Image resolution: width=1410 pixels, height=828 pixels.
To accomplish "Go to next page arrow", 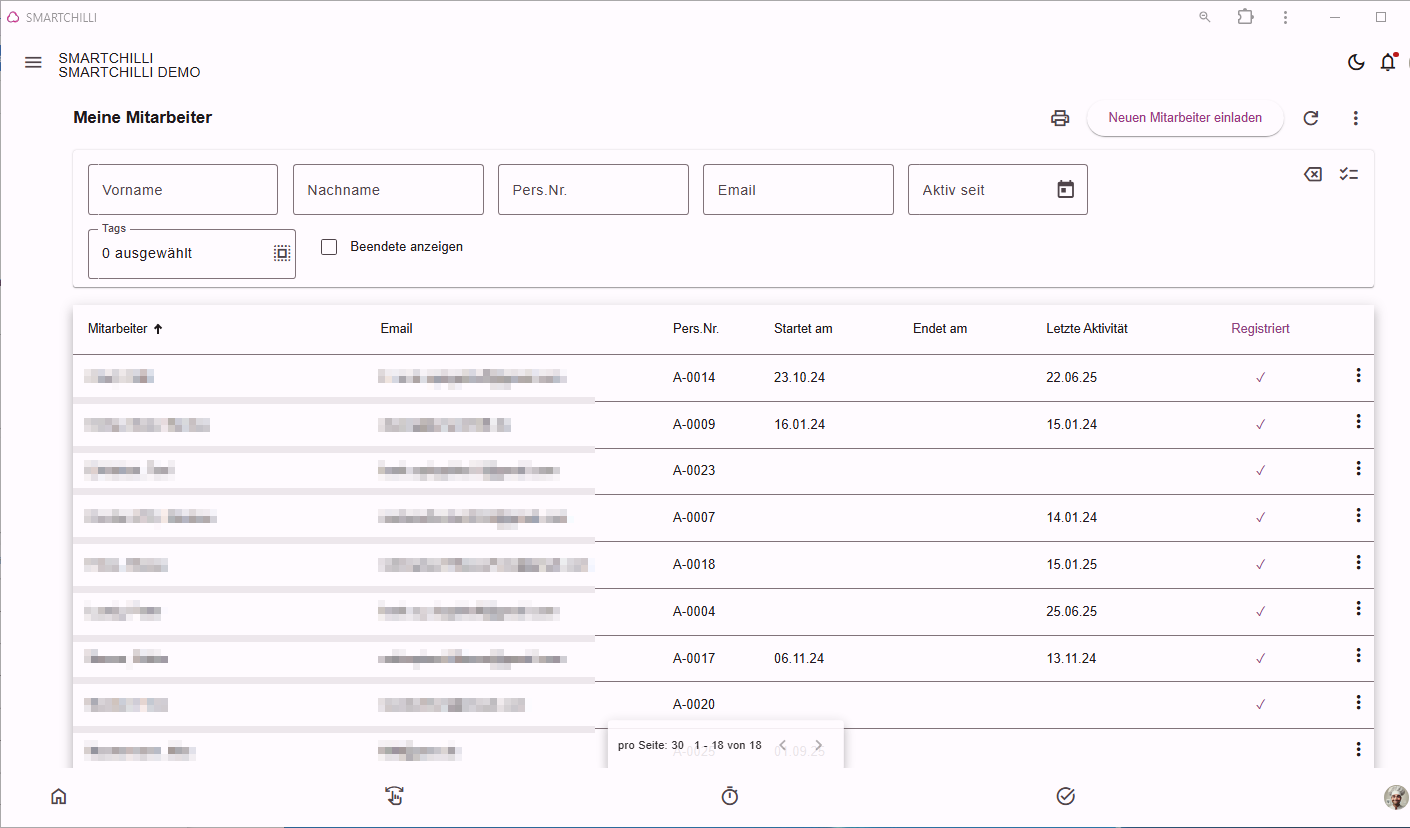I will point(818,745).
